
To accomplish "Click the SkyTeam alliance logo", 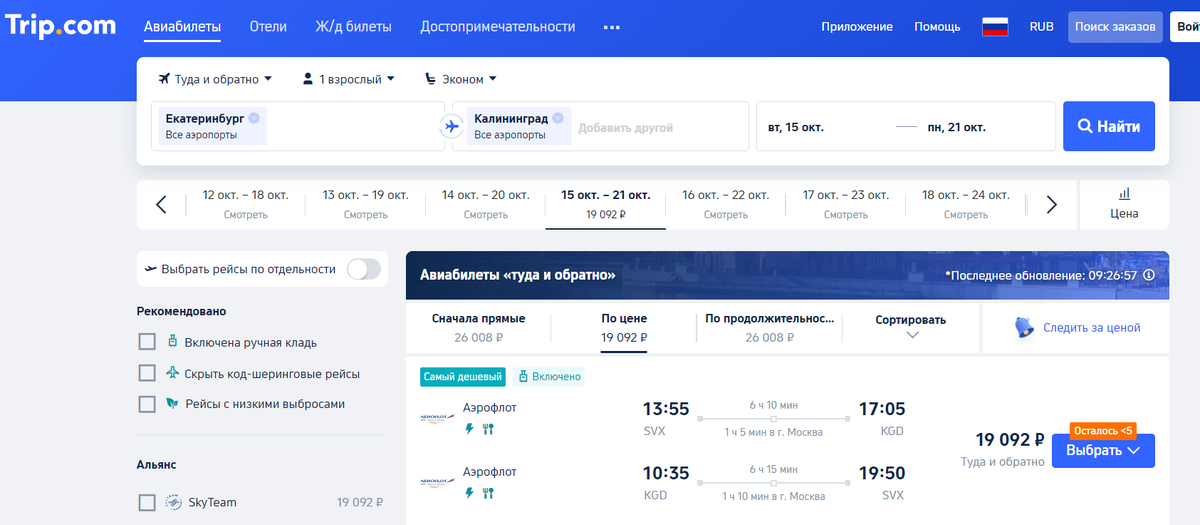I will pos(172,502).
